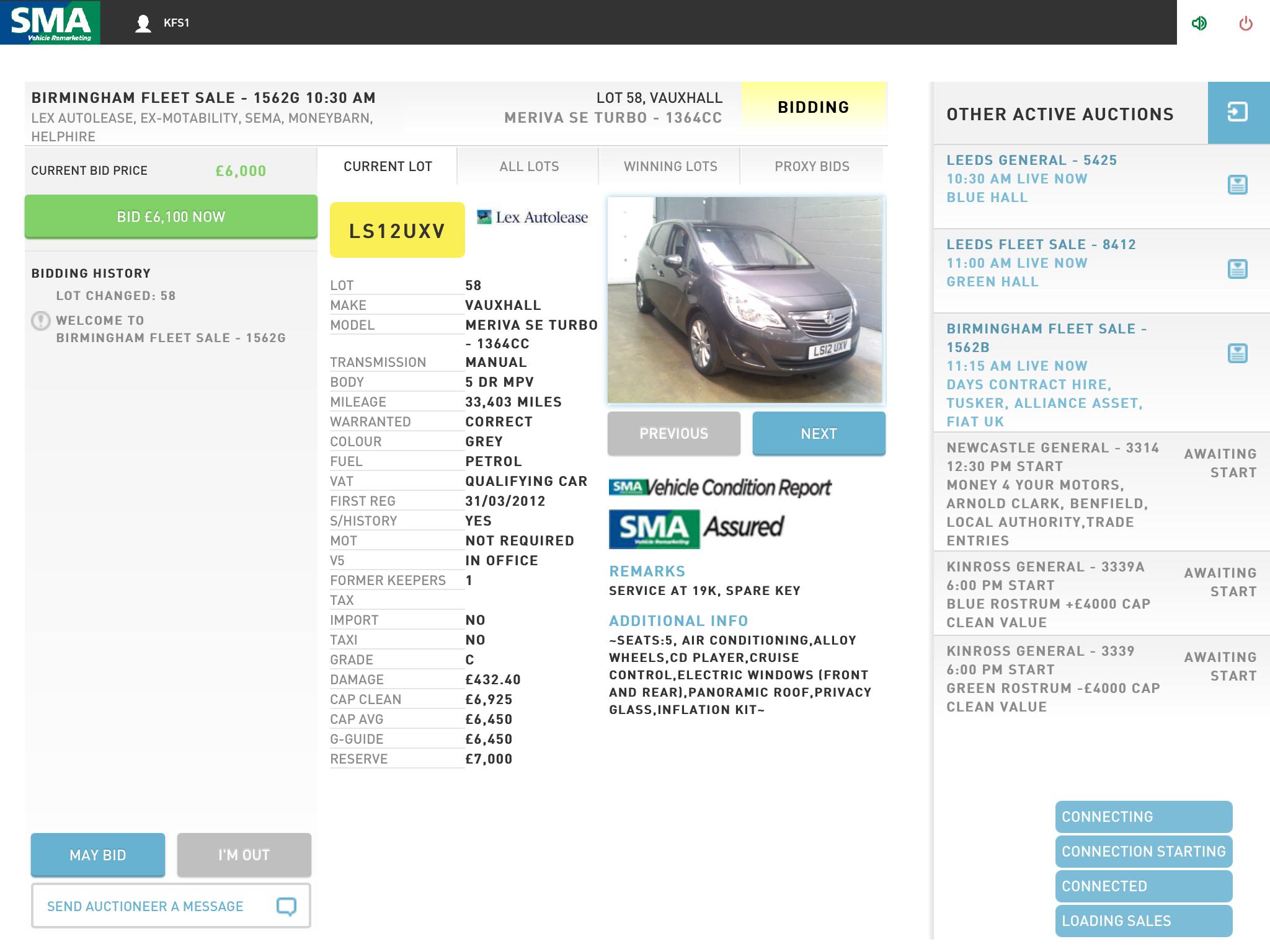
Task: Open Birmingham Fleet Sale 1562B catalogue icon
Action: click(1237, 353)
